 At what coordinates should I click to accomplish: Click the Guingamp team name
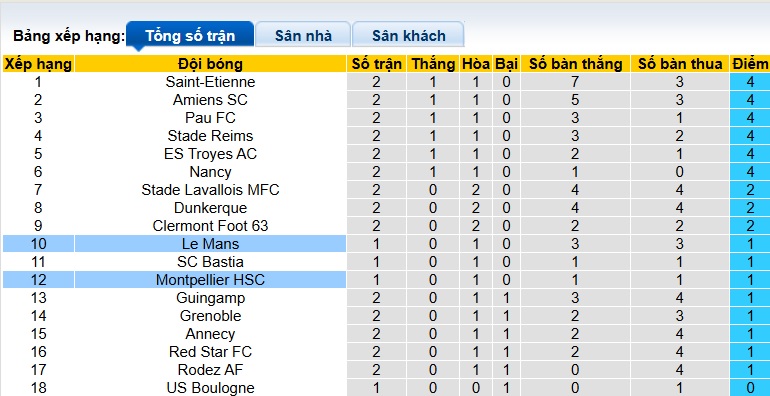(210, 298)
